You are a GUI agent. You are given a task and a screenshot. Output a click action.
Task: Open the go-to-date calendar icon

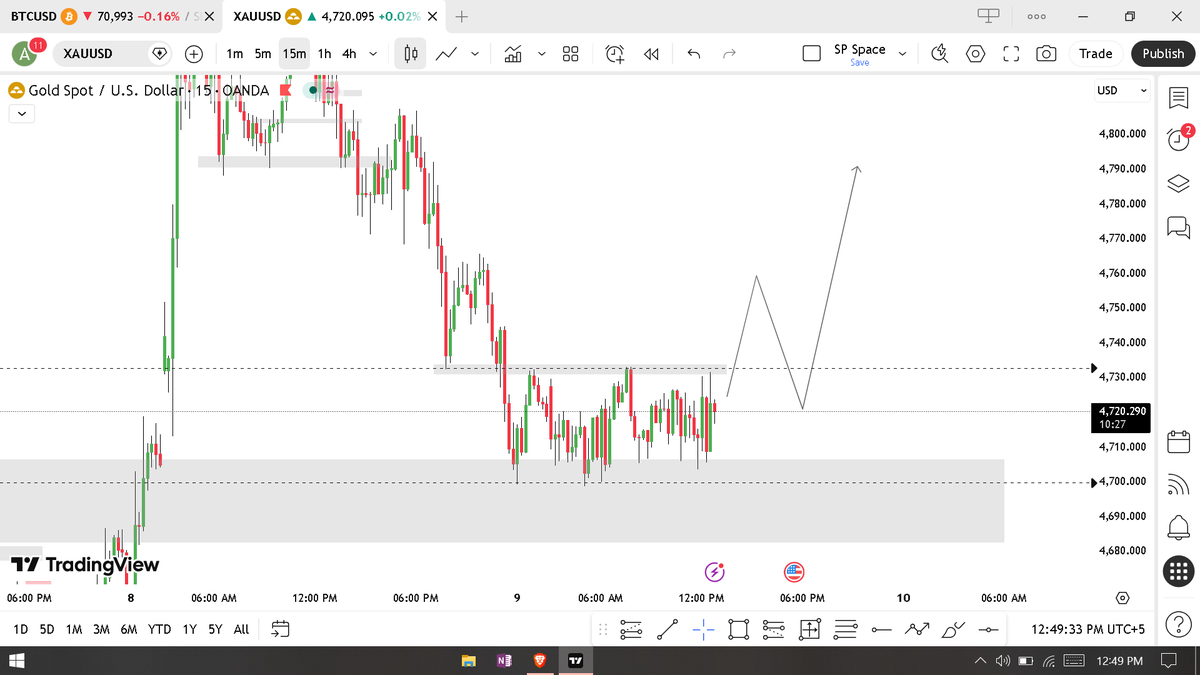click(280, 629)
